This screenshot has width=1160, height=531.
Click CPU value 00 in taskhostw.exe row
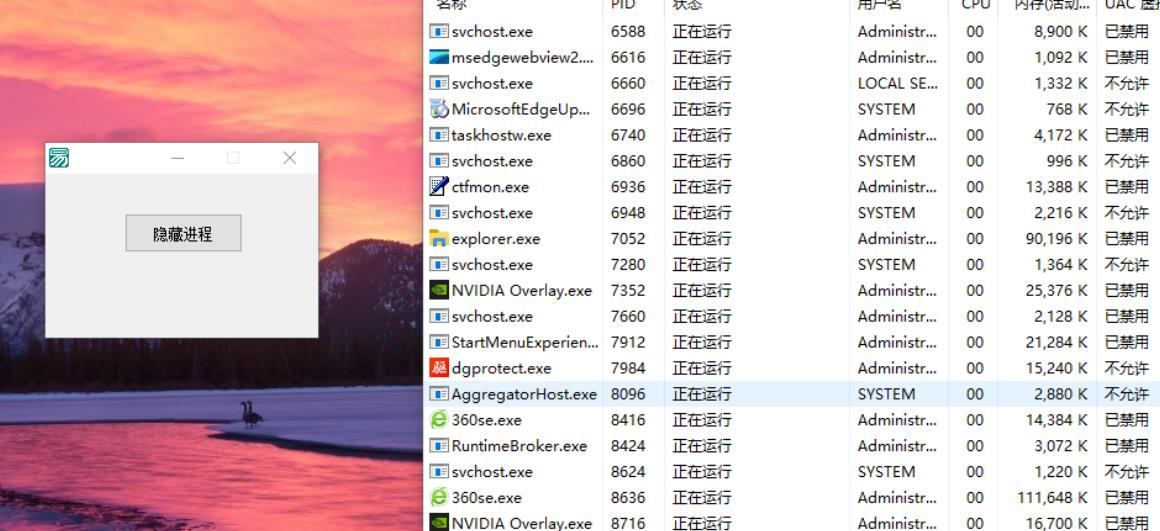[975, 135]
